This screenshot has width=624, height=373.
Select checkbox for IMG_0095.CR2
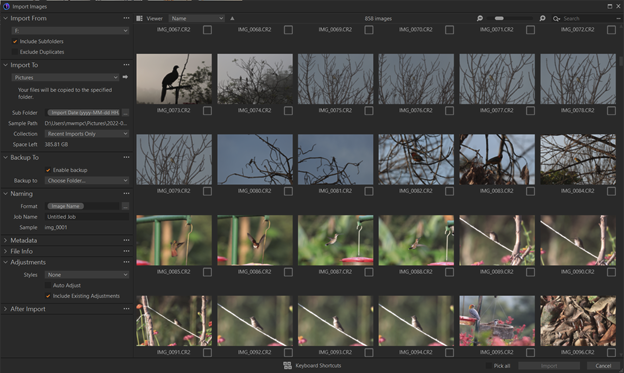coord(530,352)
